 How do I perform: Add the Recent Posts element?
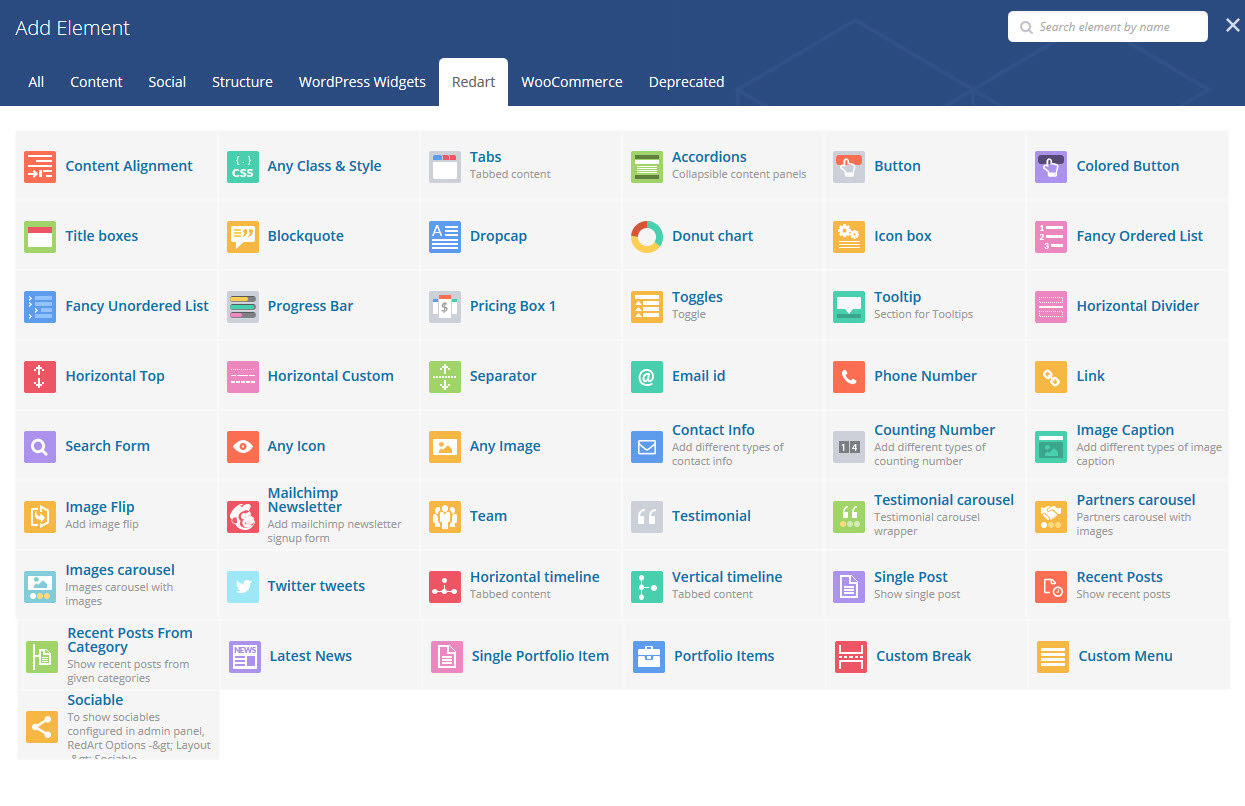tap(1127, 587)
